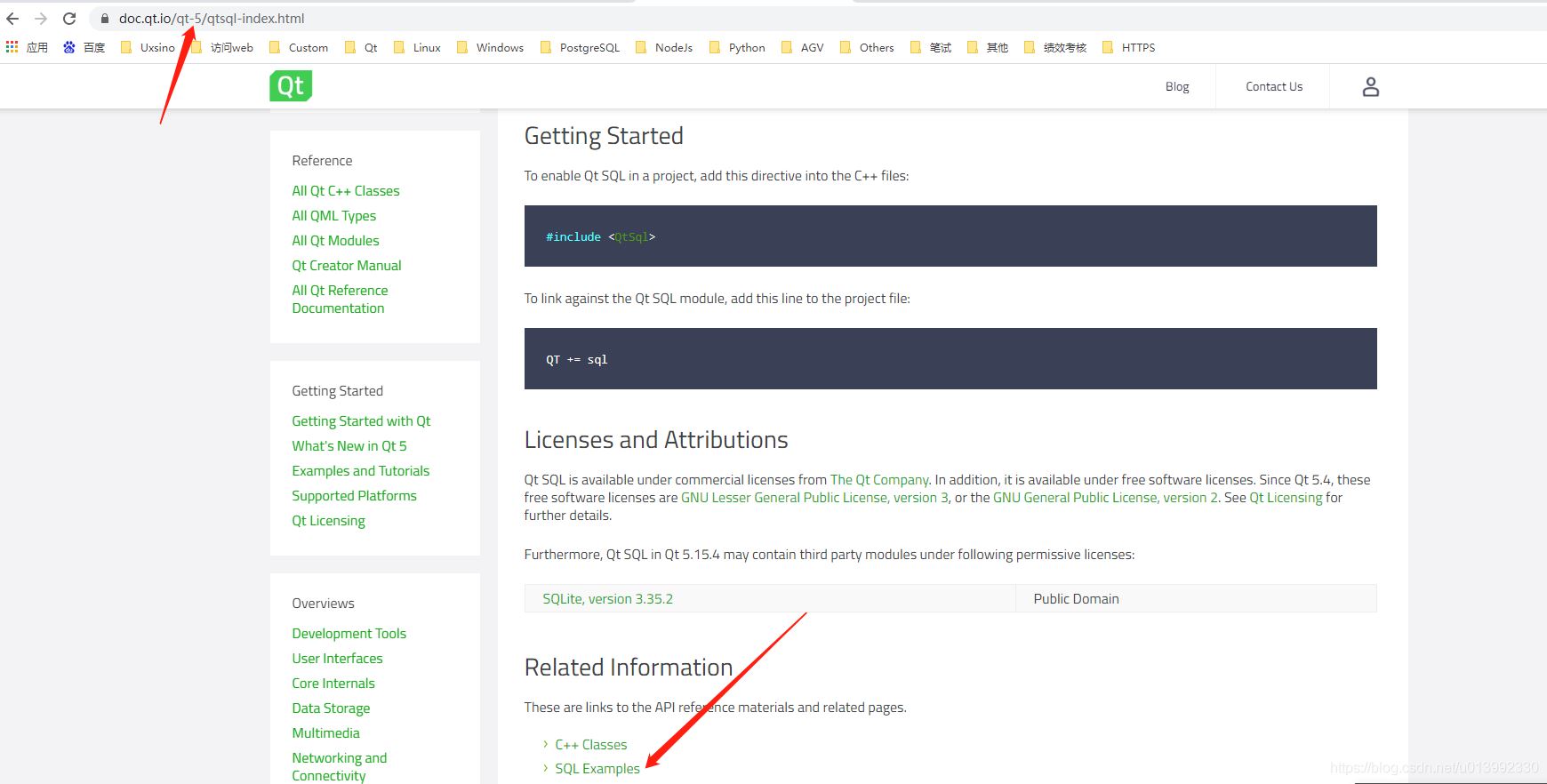The height and width of the screenshot is (784, 1547).
Task: Open SQLite, version 3.35.2 link
Action: 607,598
